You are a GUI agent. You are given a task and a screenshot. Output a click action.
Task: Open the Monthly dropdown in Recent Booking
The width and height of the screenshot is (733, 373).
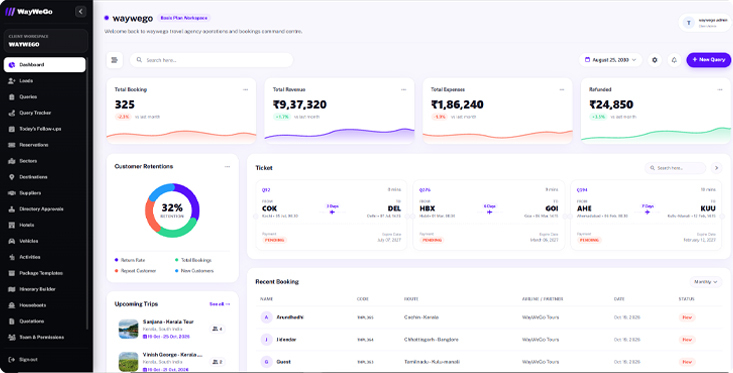click(x=705, y=282)
